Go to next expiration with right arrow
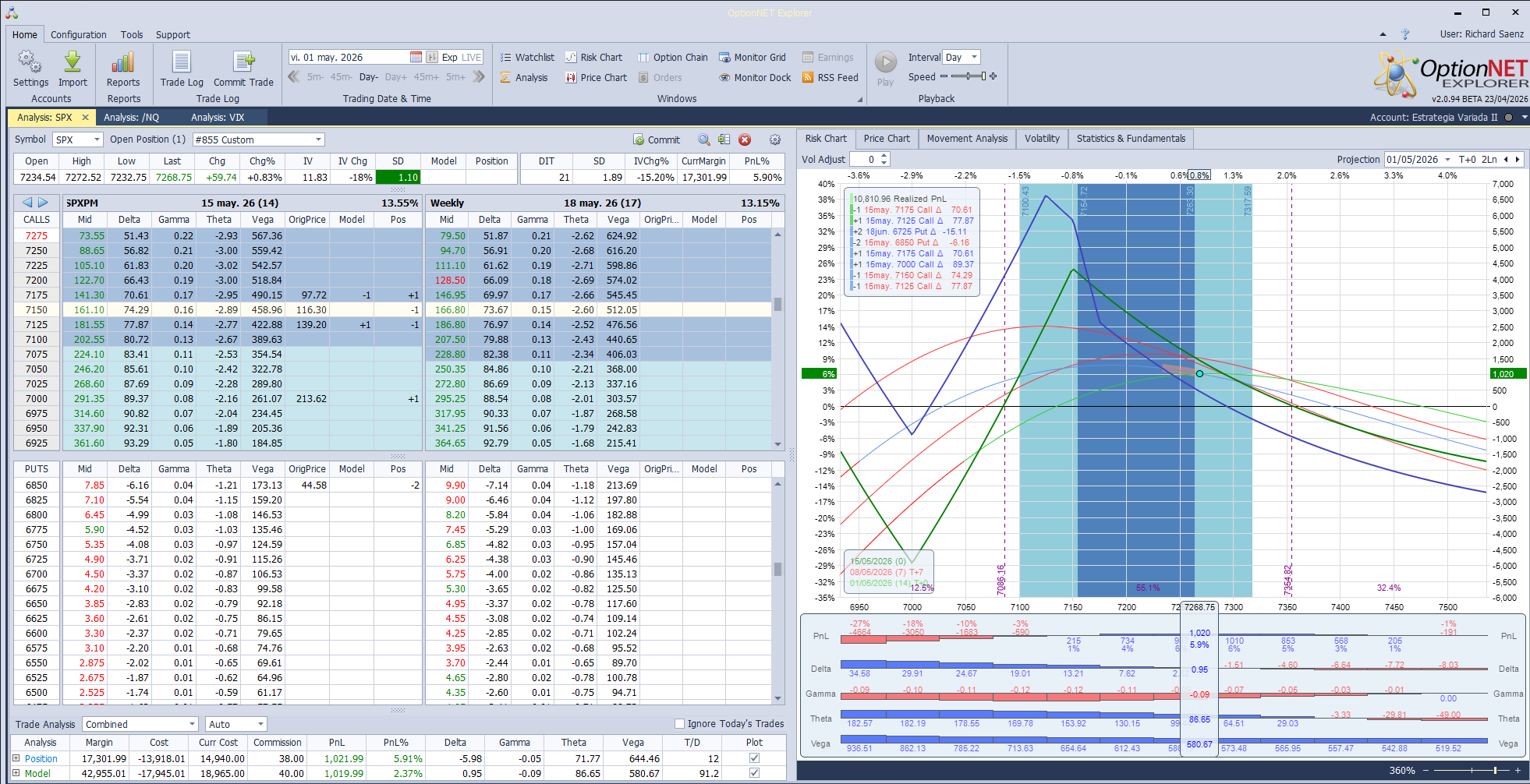 click(43, 203)
